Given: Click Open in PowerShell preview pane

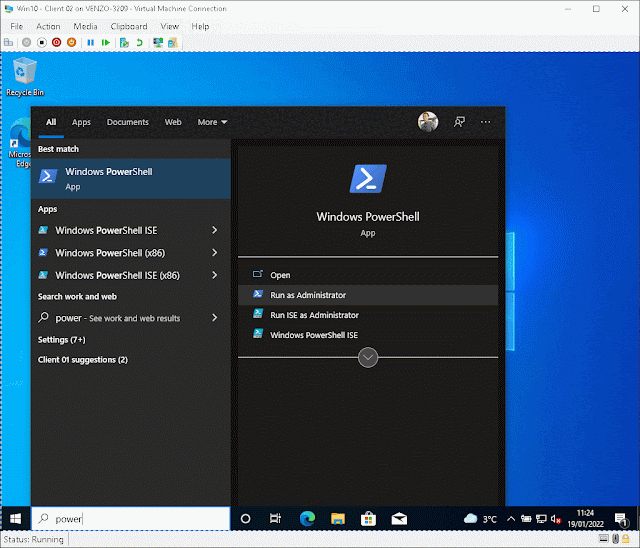Looking at the screenshot, I should pyautogui.click(x=368, y=275).
